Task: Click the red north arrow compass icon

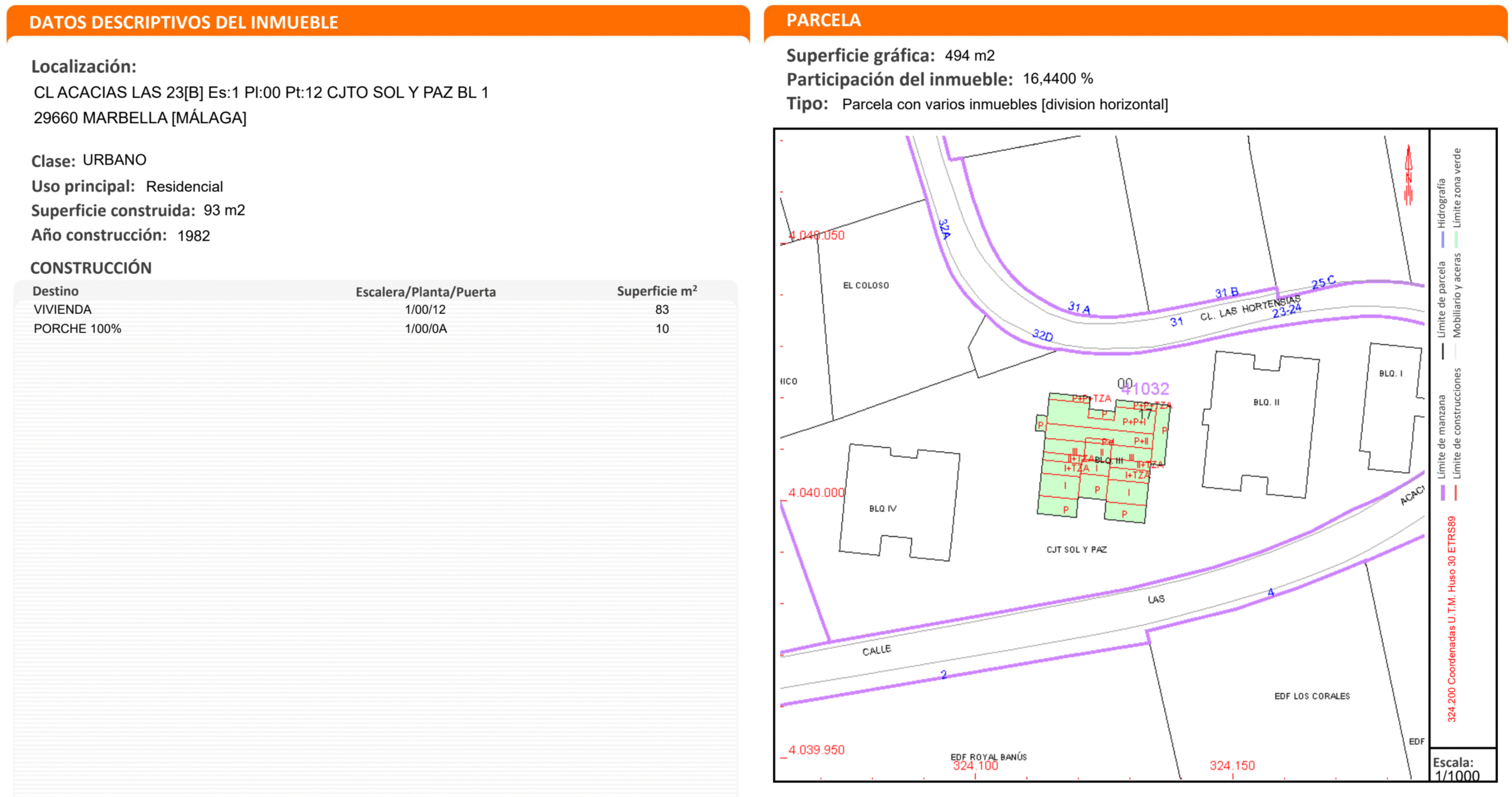Action: click(x=1408, y=176)
